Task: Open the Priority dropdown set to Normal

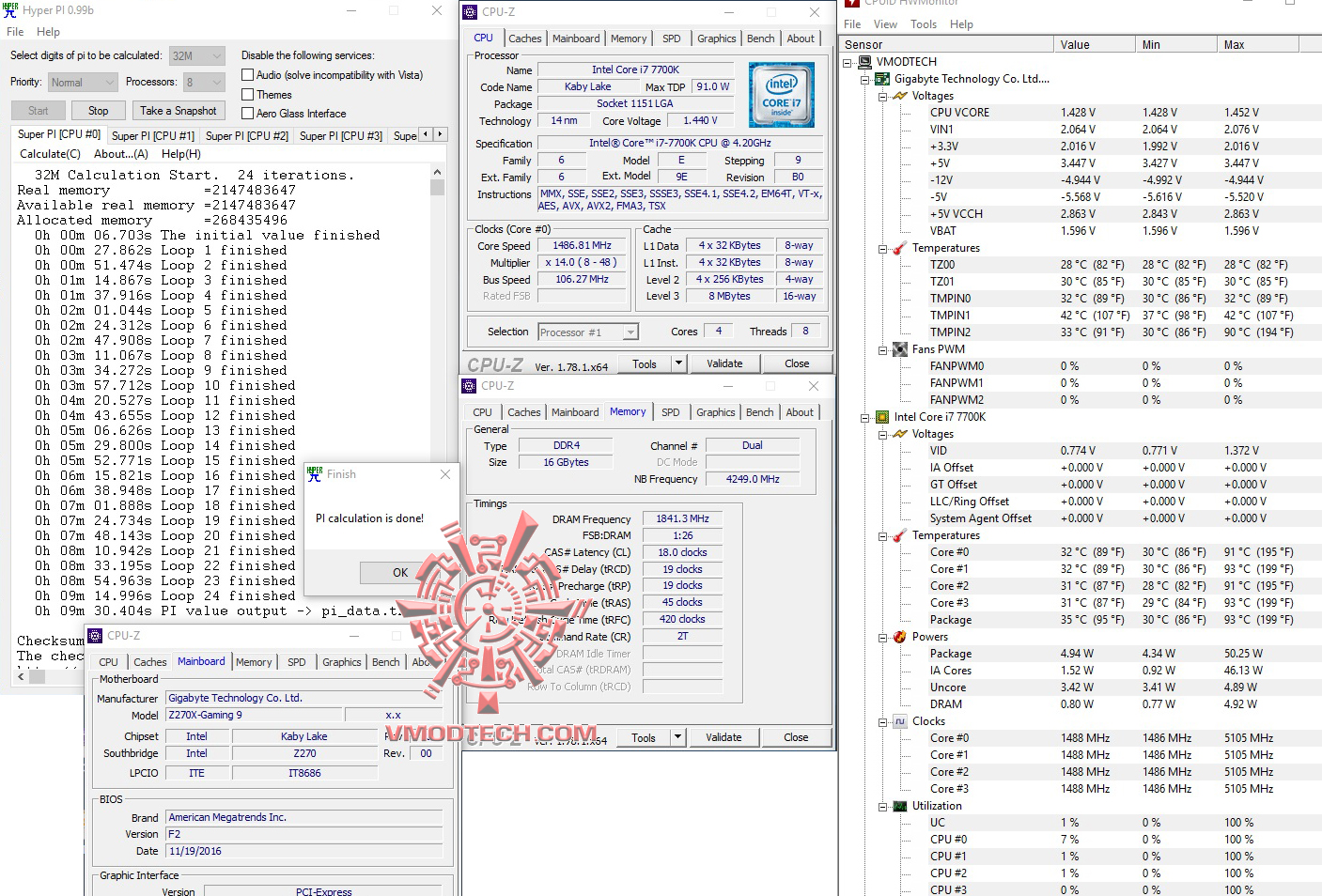Action: coord(83,83)
